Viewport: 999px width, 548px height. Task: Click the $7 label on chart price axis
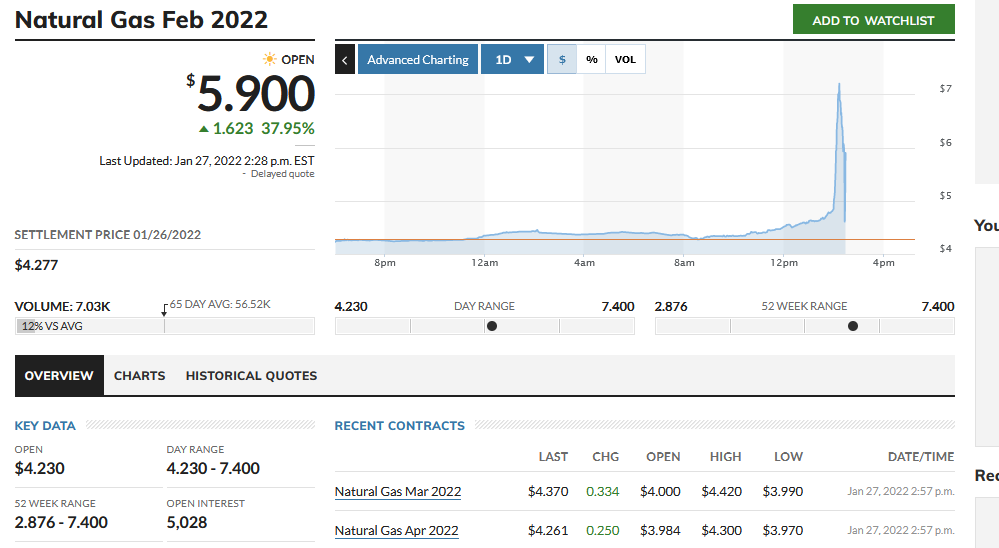pos(945,89)
